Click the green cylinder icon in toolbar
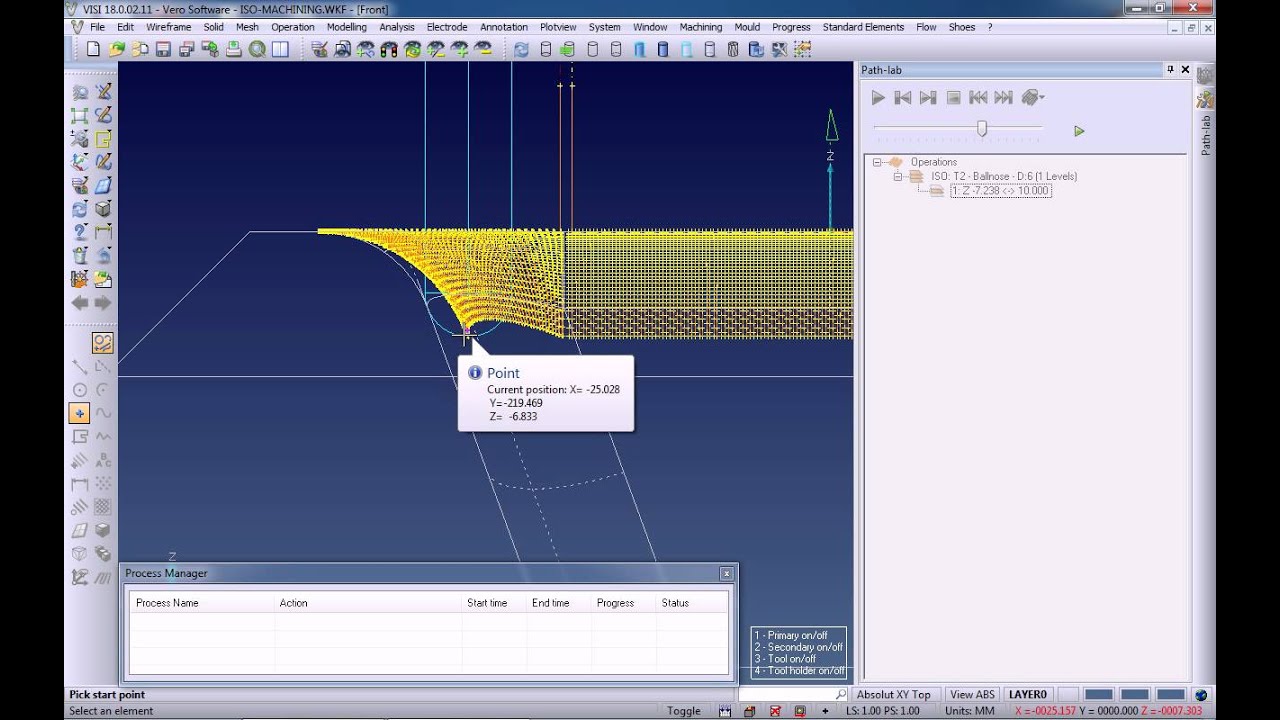1280x720 pixels. 567,49
